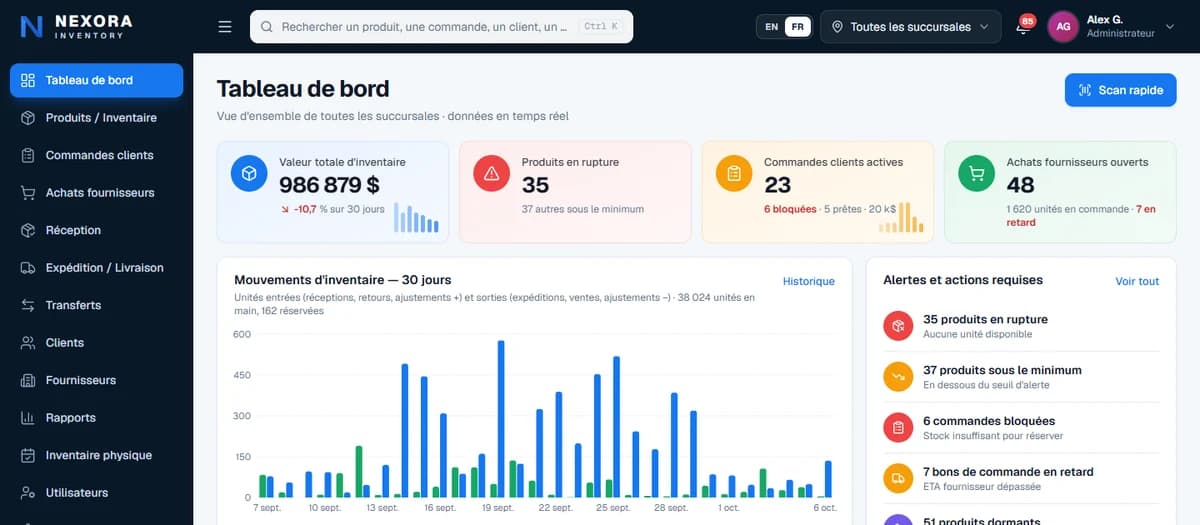Click the Expédition / Livraison truck icon
1200x525 pixels.
click(x=28, y=268)
